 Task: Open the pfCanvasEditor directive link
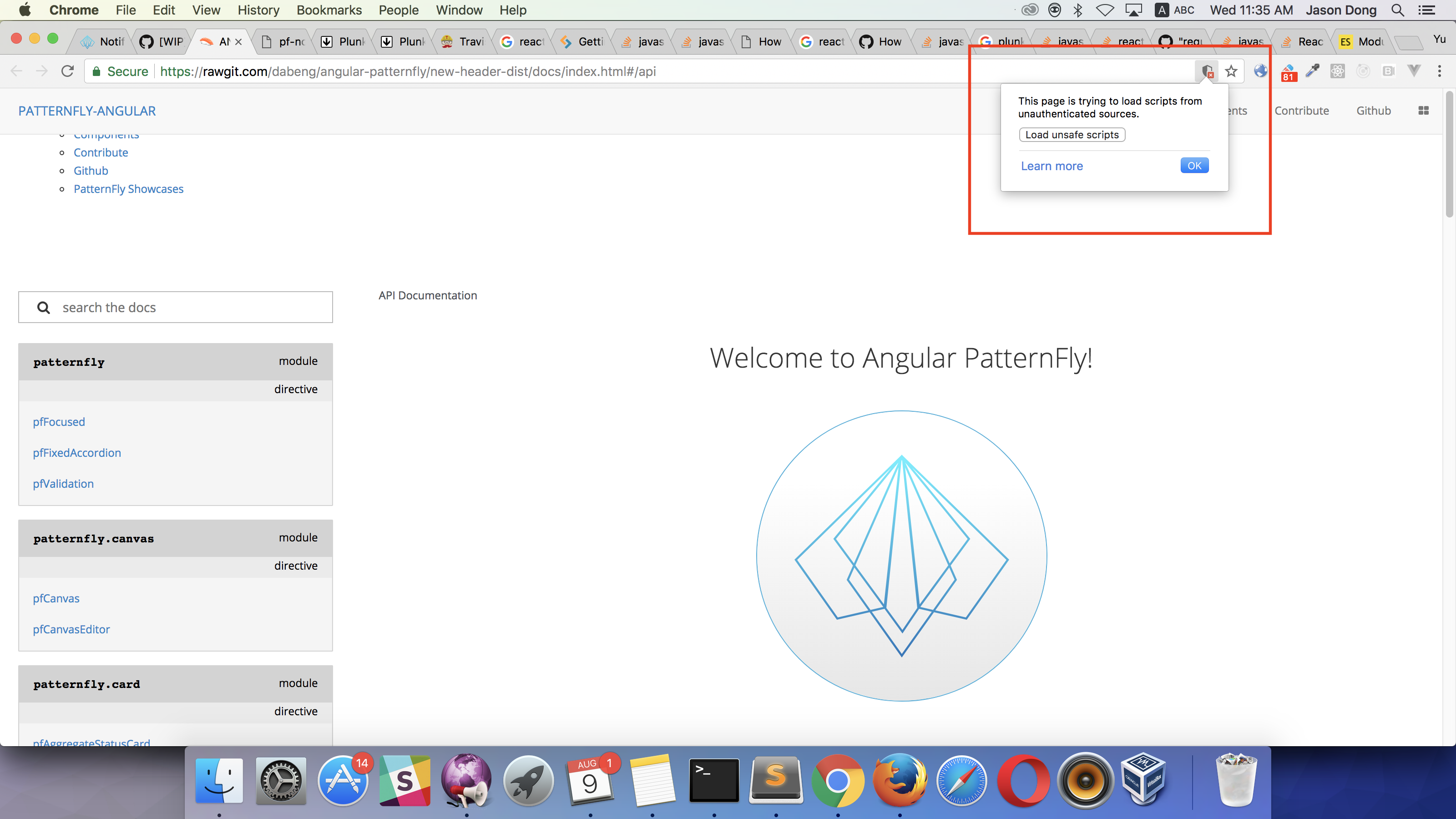(71, 629)
